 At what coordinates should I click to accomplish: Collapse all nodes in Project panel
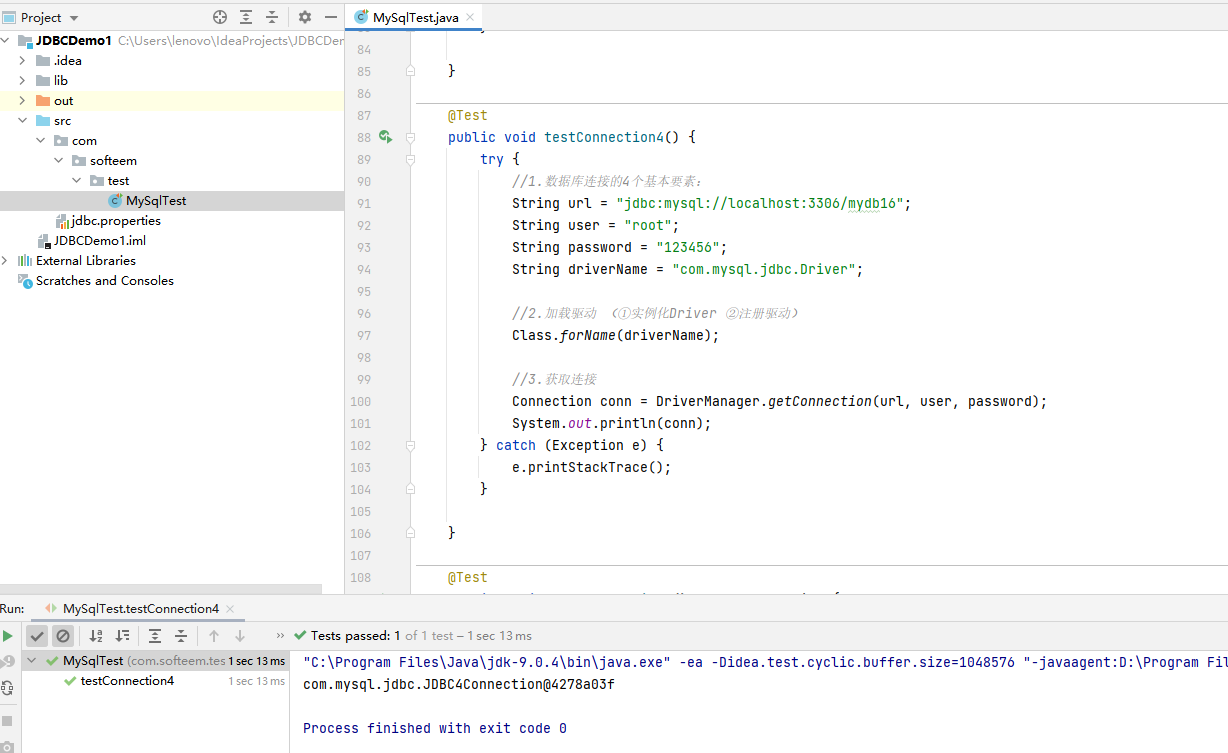(271, 17)
